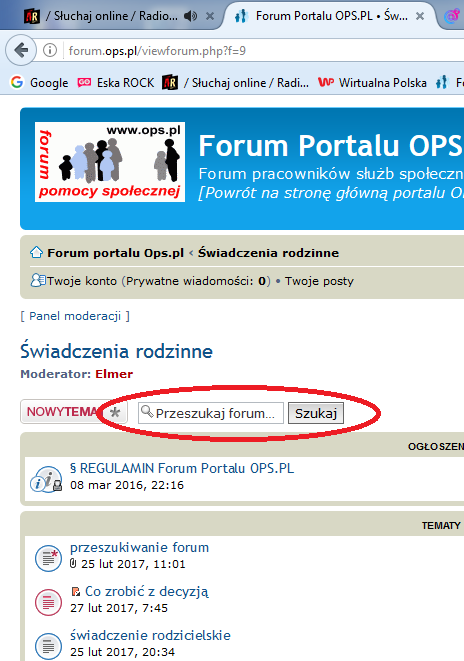Click the user account icon beside Twoje konto
The width and height of the screenshot is (464, 661).
point(38,280)
